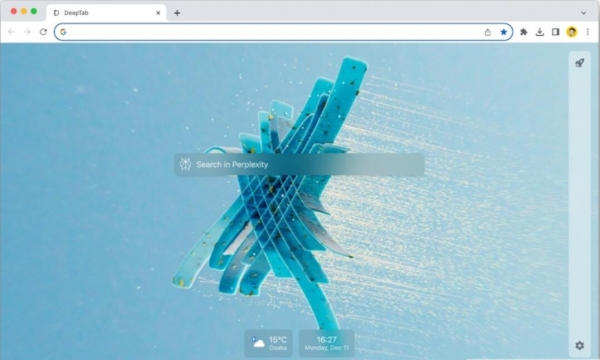Open DeepTab settings gear icon
Screen dimensions: 600x360
pyautogui.click(x=579, y=345)
